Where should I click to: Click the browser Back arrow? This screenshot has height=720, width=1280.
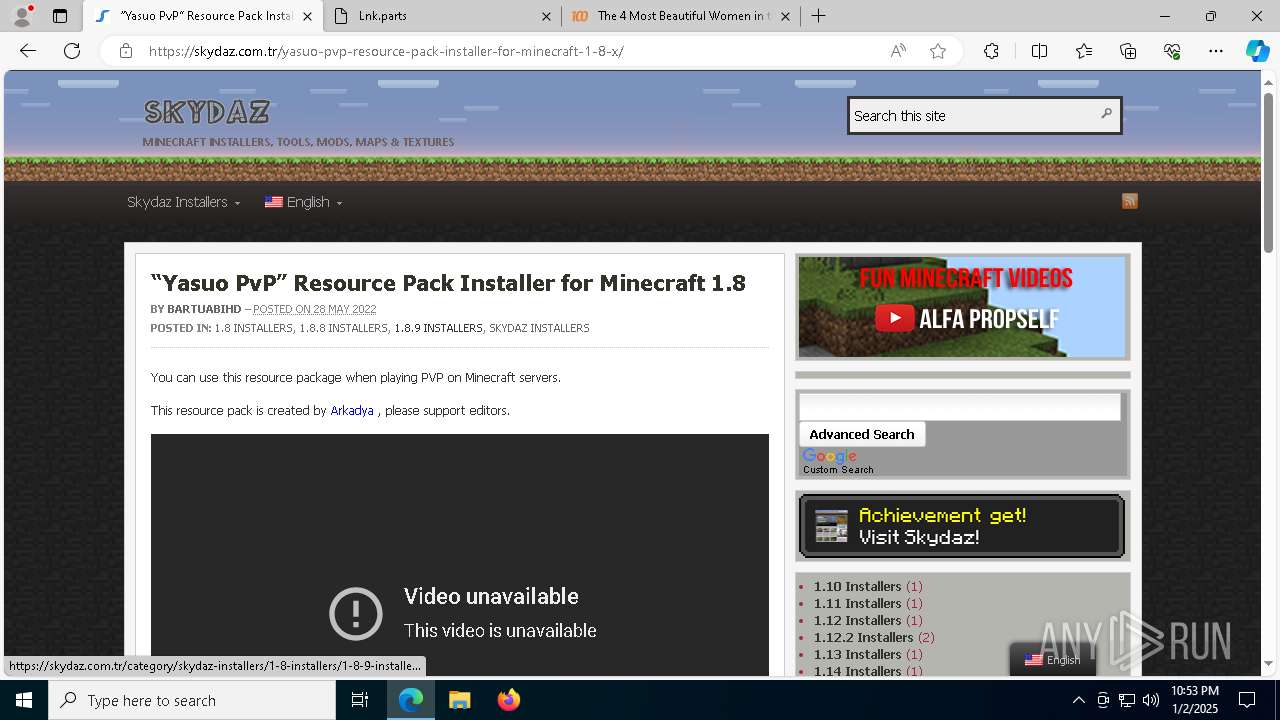tap(27, 51)
